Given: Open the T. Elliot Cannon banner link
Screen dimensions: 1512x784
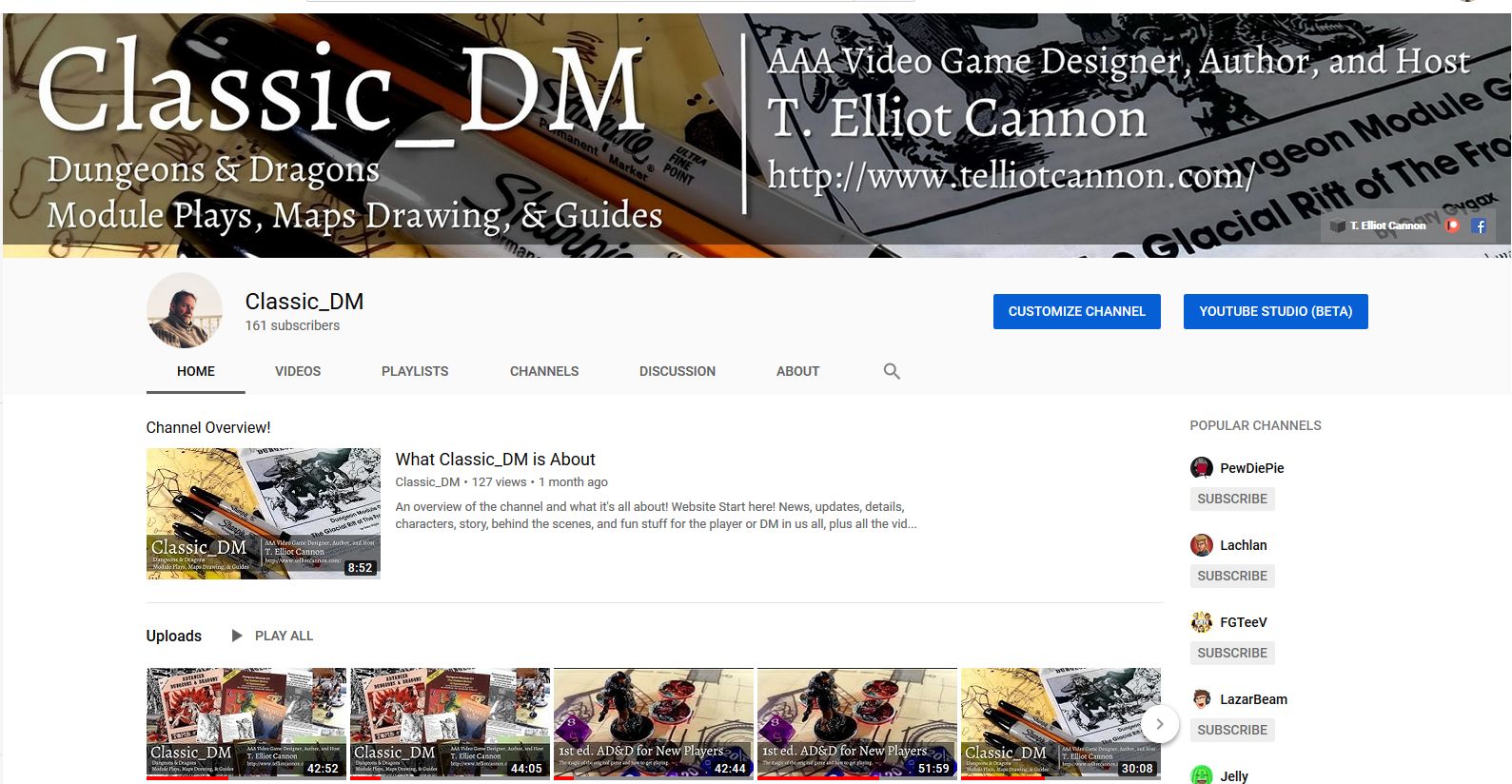Looking at the screenshot, I should [1379, 225].
